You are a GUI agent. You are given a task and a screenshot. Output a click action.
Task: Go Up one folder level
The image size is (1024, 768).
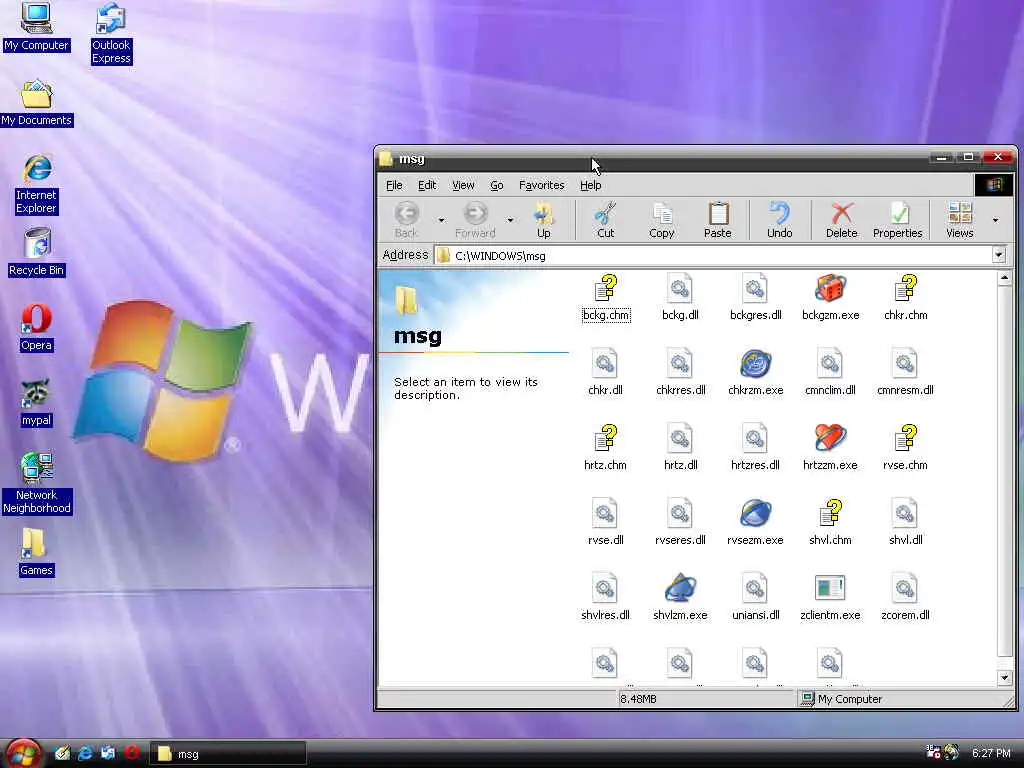click(x=543, y=219)
